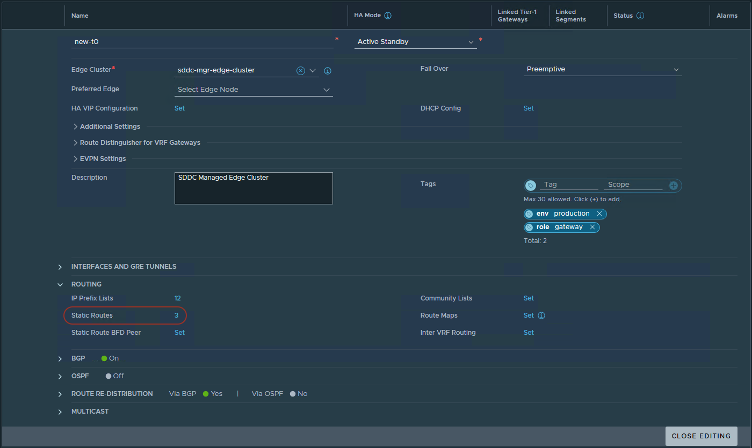This screenshot has width=752, height=448.
Task: Expand the BGP section
Action: point(61,357)
